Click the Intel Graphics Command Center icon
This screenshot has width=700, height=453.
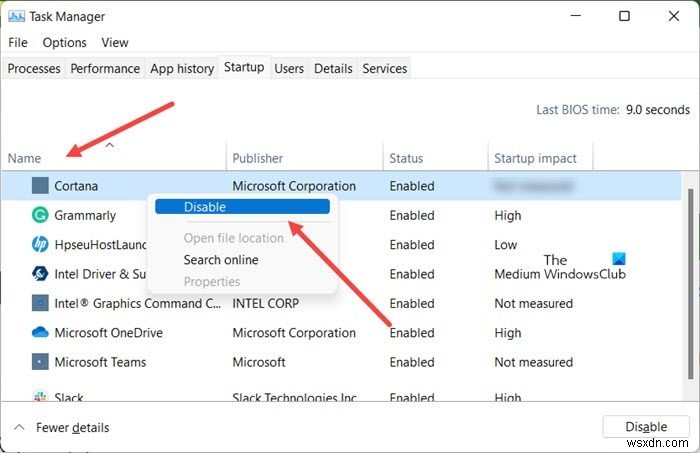[x=40, y=303]
